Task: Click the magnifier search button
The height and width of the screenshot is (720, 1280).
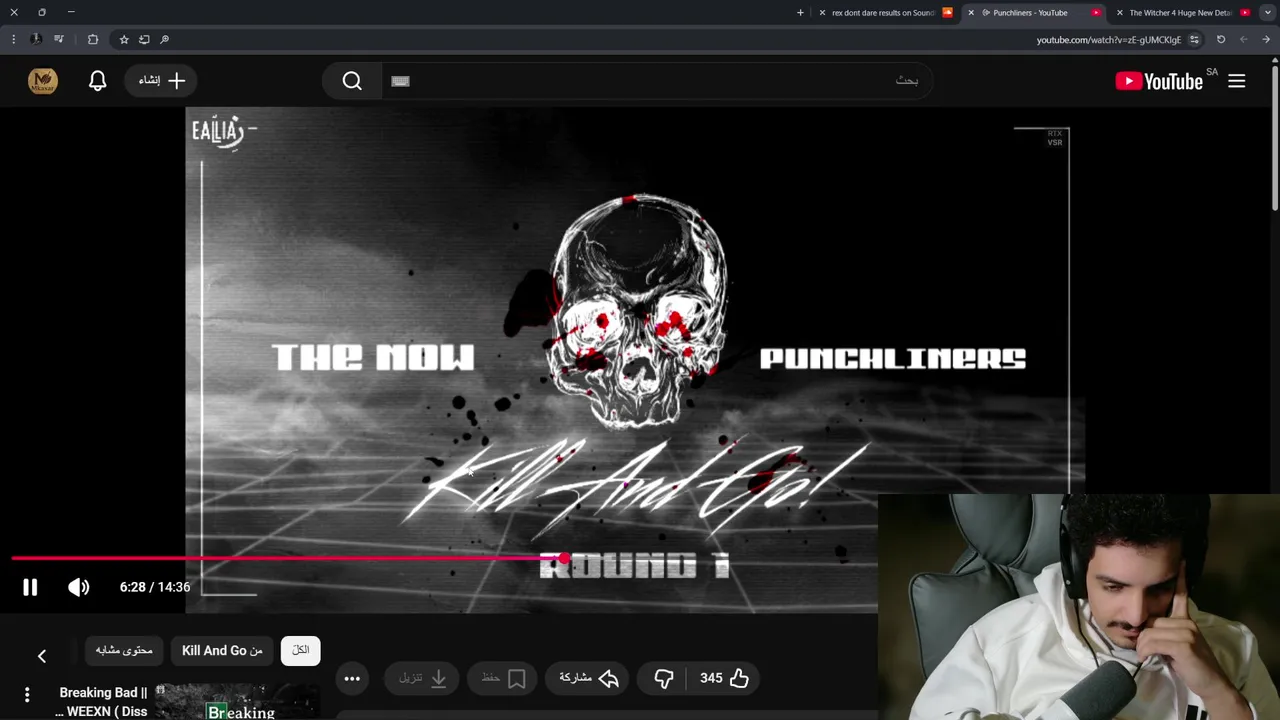Action: click(x=352, y=81)
